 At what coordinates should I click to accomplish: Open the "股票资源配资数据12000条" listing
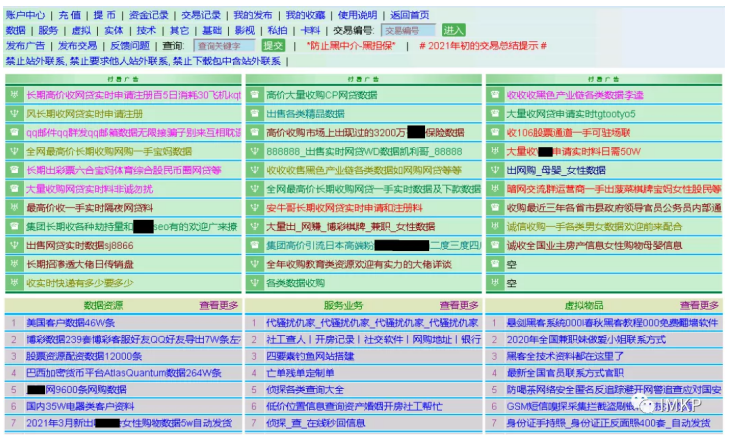tap(84, 356)
